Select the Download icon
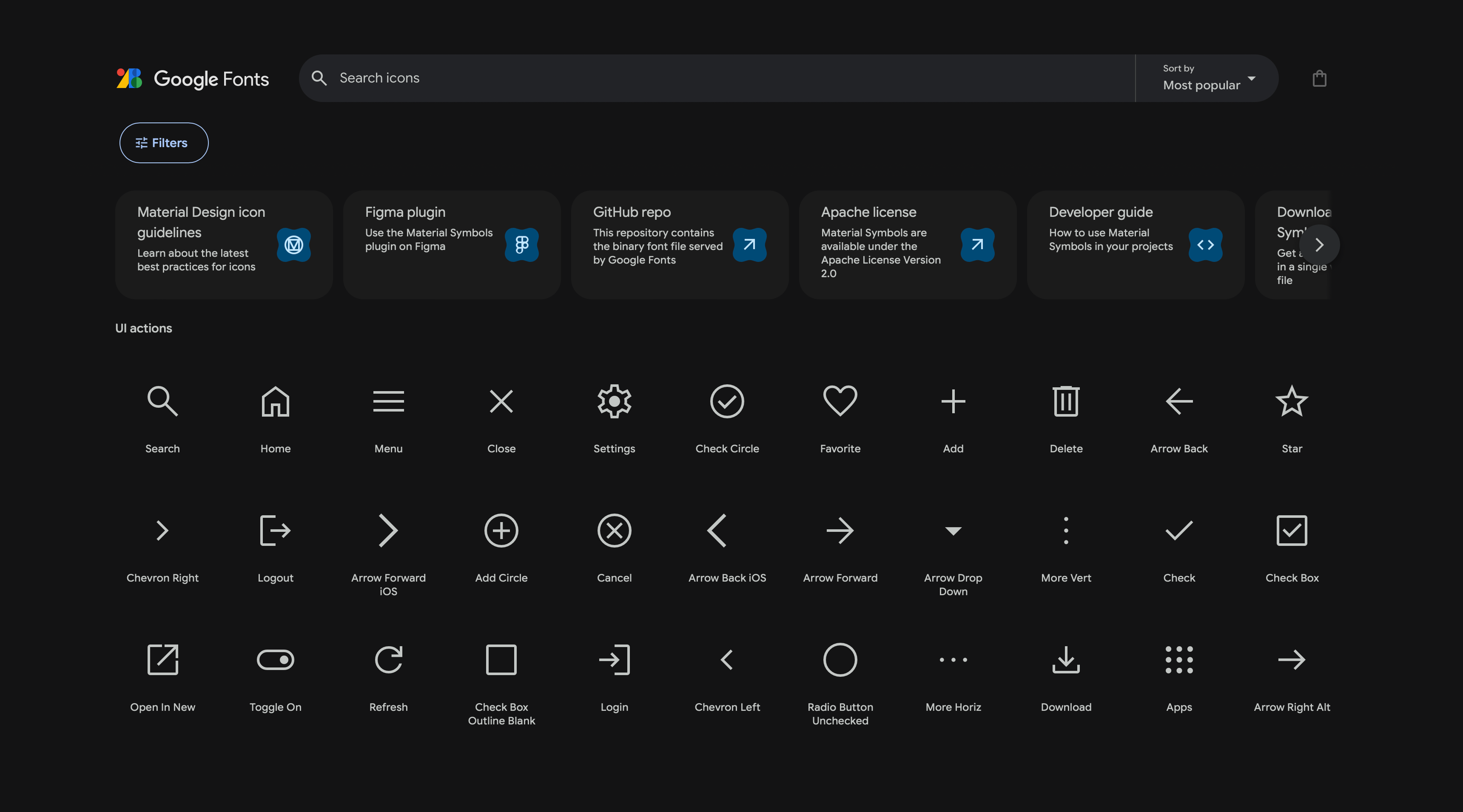The width and height of the screenshot is (1463, 812). click(1065, 660)
